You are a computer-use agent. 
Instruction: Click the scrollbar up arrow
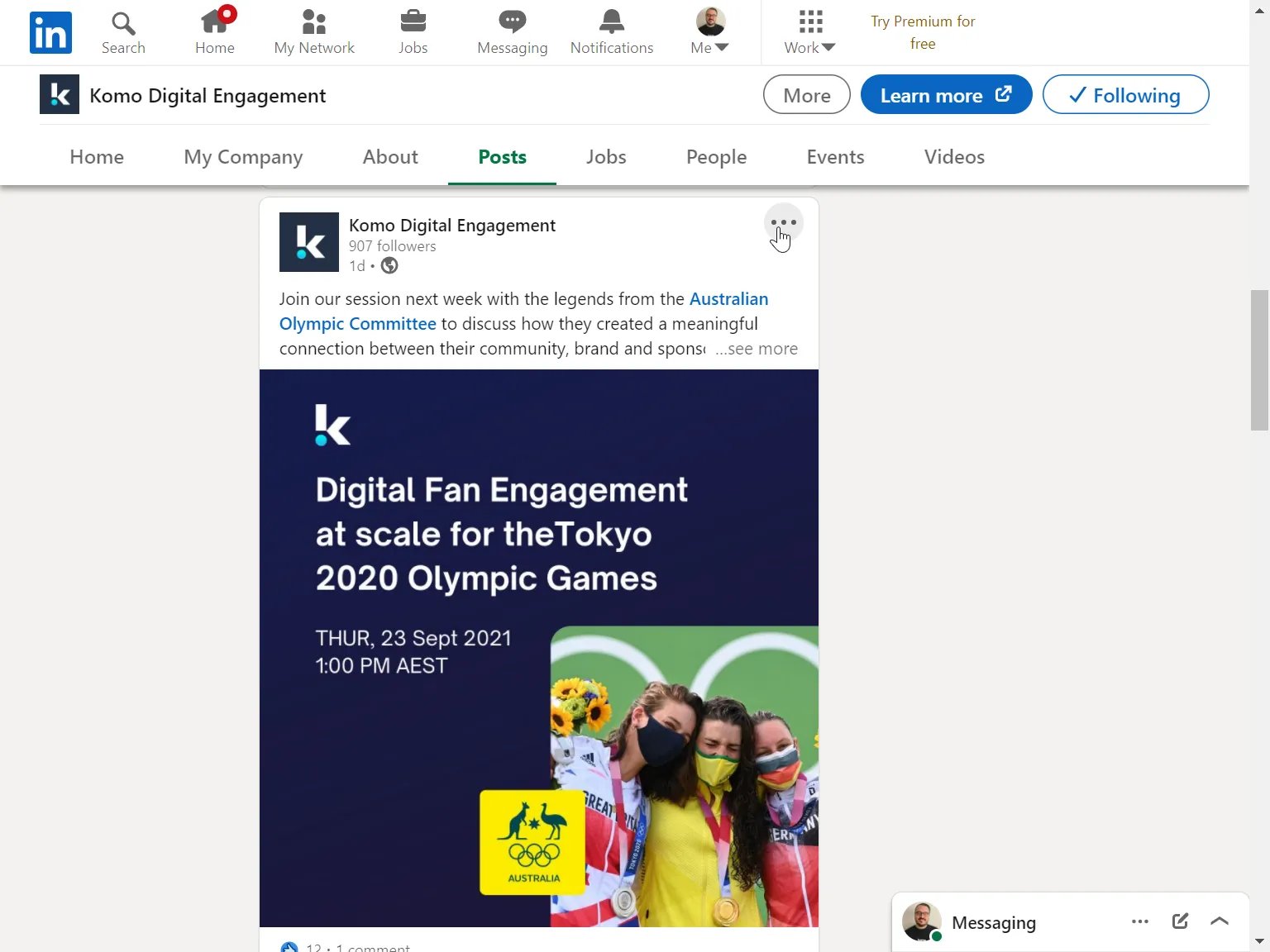[1259, 10]
